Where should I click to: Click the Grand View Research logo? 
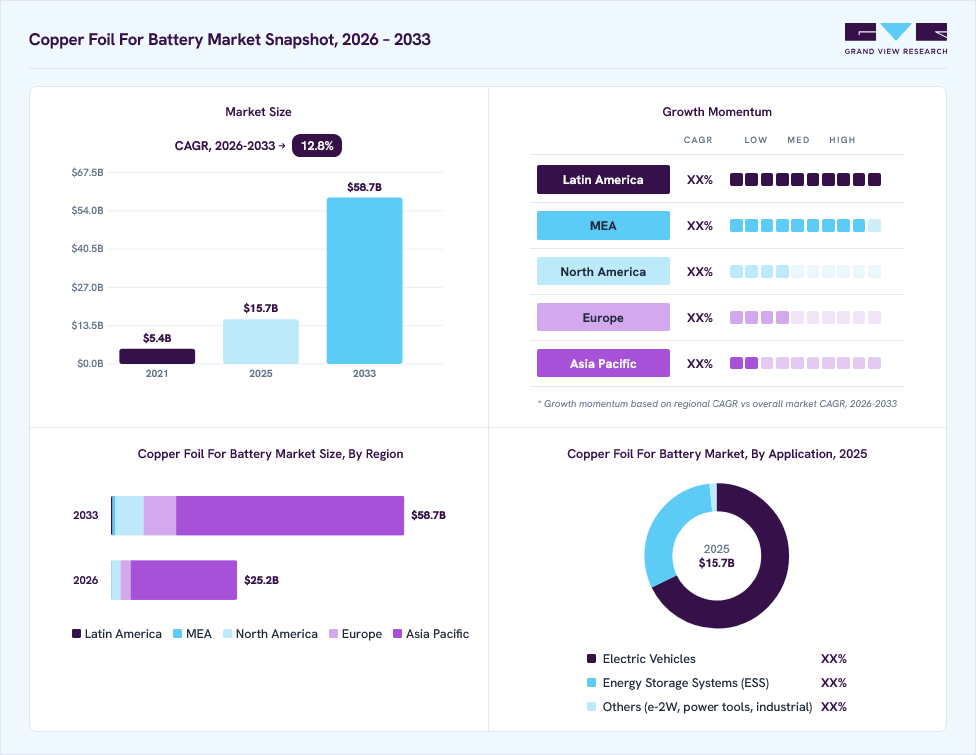[x=896, y=39]
